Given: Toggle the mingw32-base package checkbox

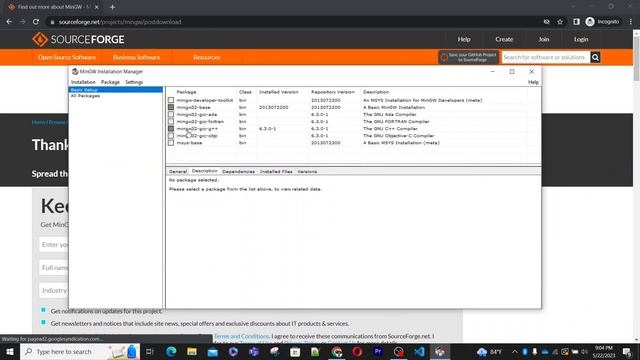Looking at the screenshot, I should [171, 107].
